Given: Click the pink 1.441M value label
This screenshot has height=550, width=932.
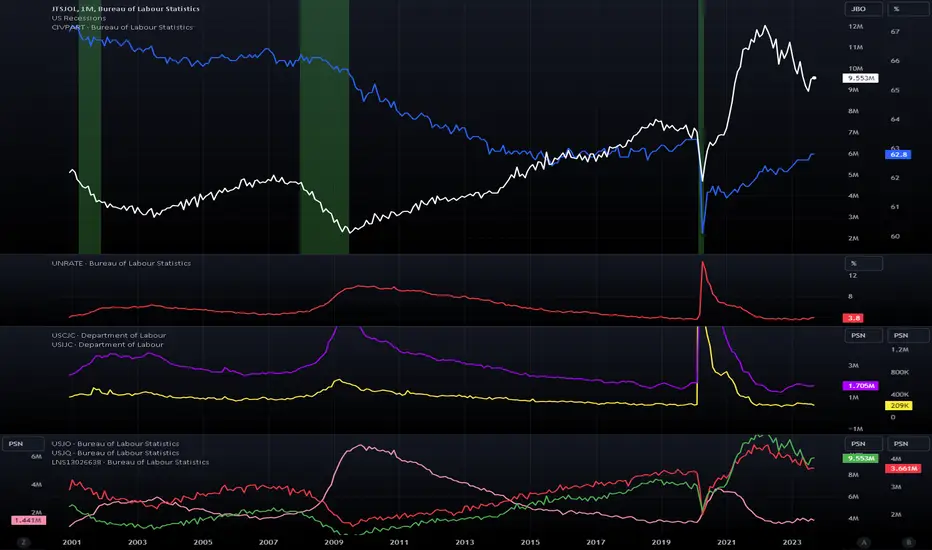Looking at the screenshot, I should [29, 520].
